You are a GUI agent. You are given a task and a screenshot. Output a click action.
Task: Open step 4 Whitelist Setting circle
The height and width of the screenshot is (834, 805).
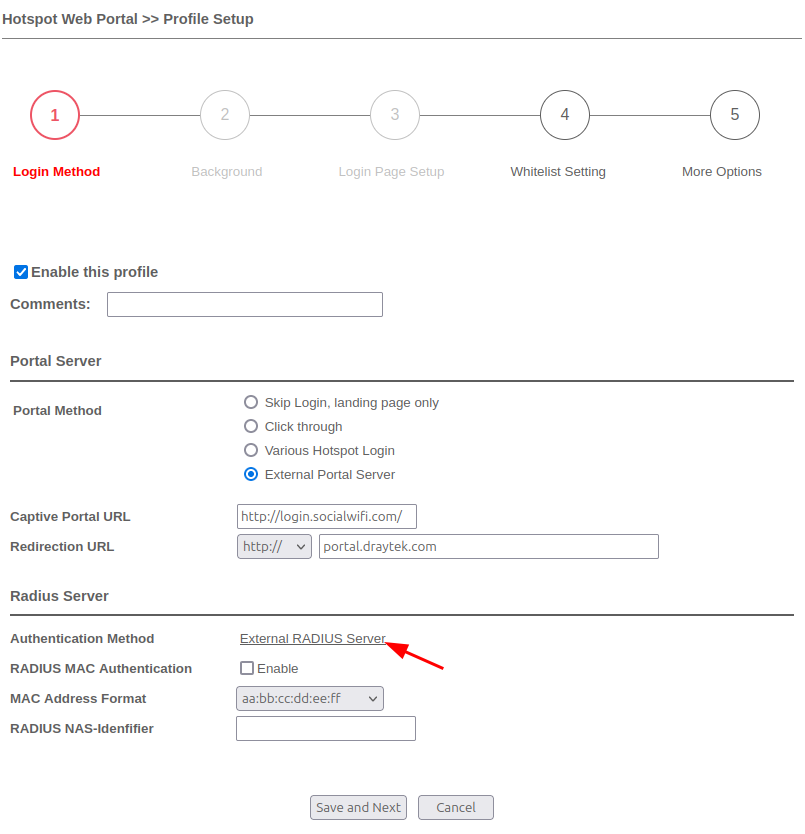[565, 115]
